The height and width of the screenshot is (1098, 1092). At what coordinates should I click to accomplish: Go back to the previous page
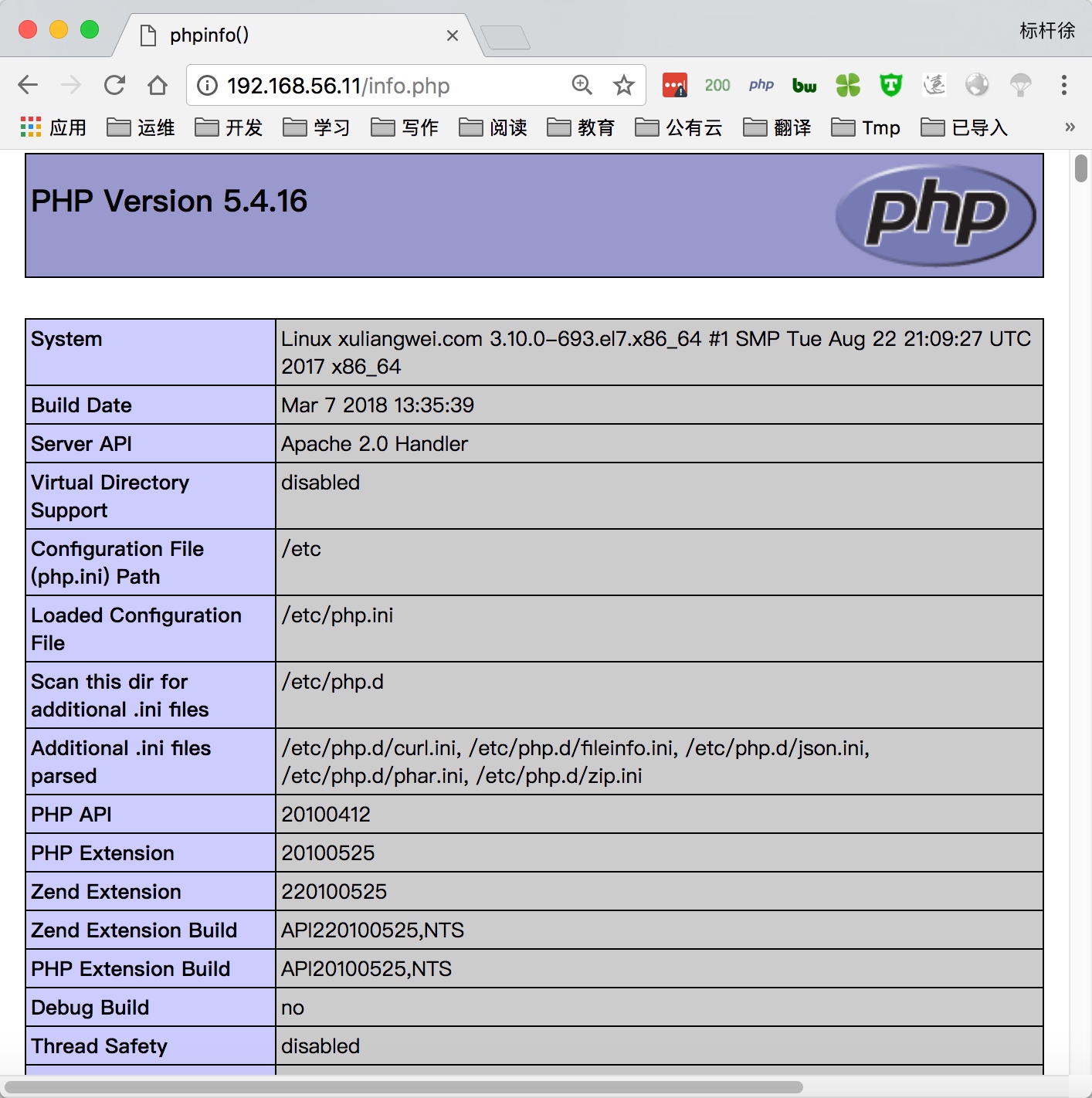28,85
